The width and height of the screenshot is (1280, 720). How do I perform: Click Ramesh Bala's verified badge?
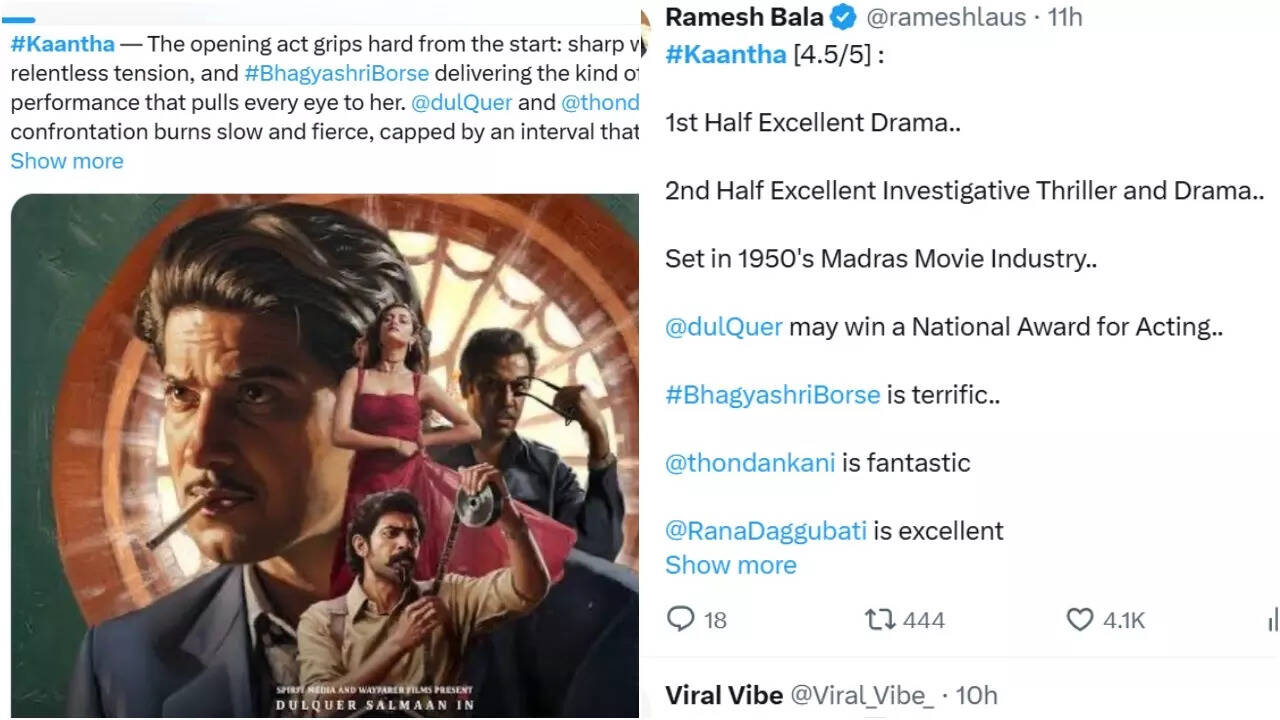pyautogui.click(x=845, y=17)
